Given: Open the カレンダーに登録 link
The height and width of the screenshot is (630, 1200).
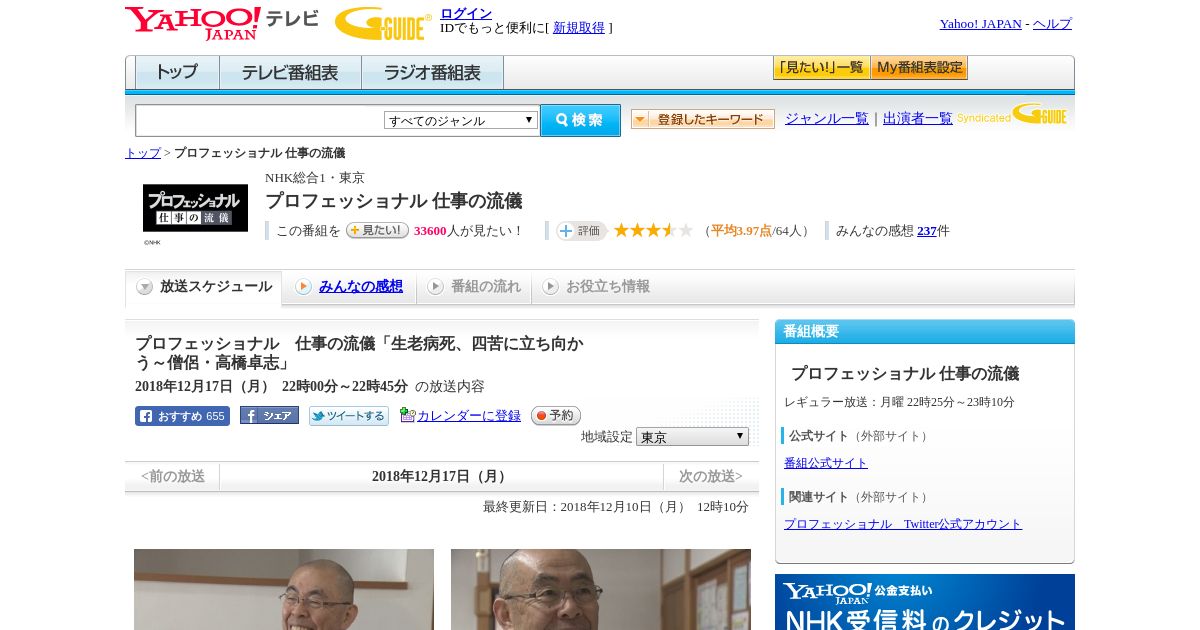Looking at the screenshot, I should pyautogui.click(x=469, y=416).
